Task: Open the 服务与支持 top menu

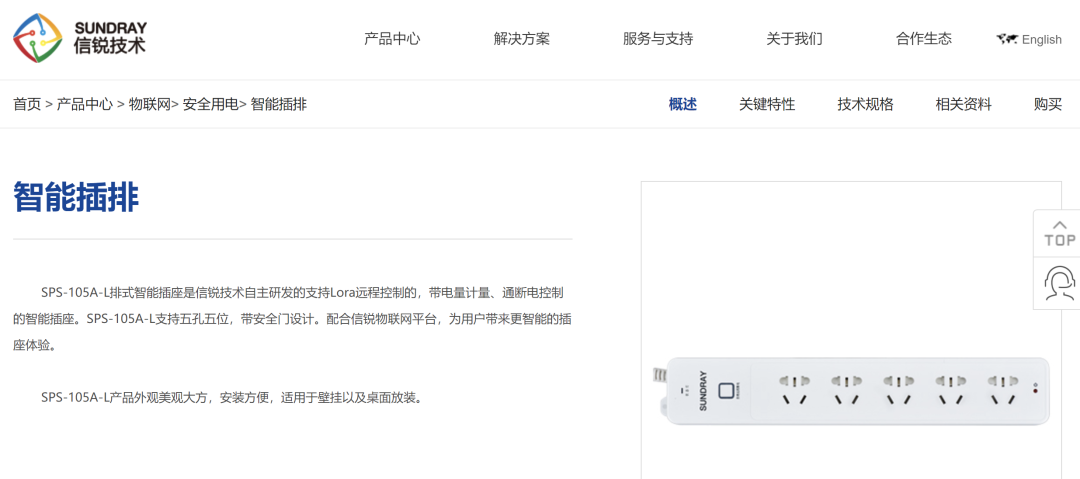Action: click(658, 39)
